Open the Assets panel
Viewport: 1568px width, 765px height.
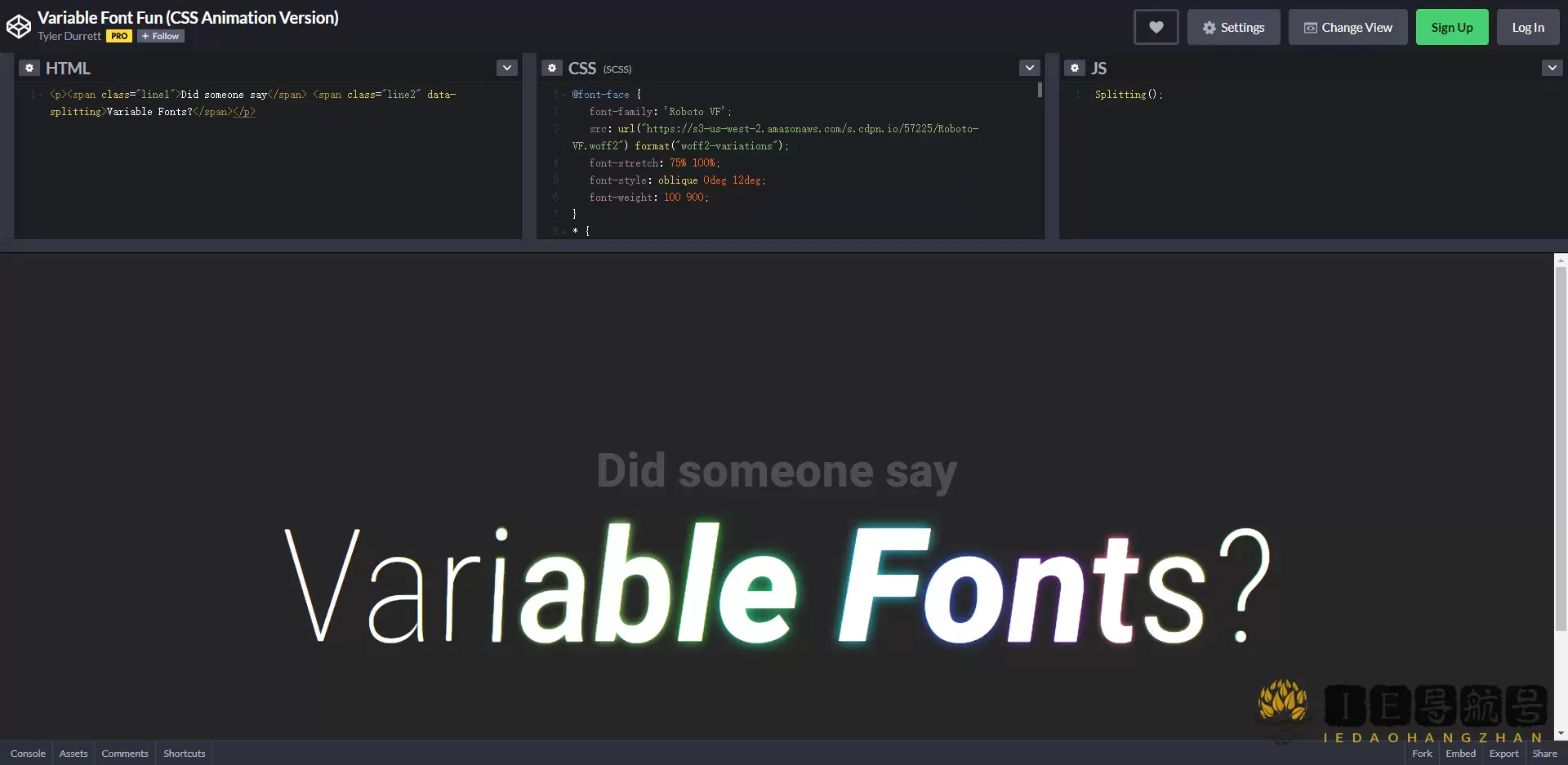(73, 754)
